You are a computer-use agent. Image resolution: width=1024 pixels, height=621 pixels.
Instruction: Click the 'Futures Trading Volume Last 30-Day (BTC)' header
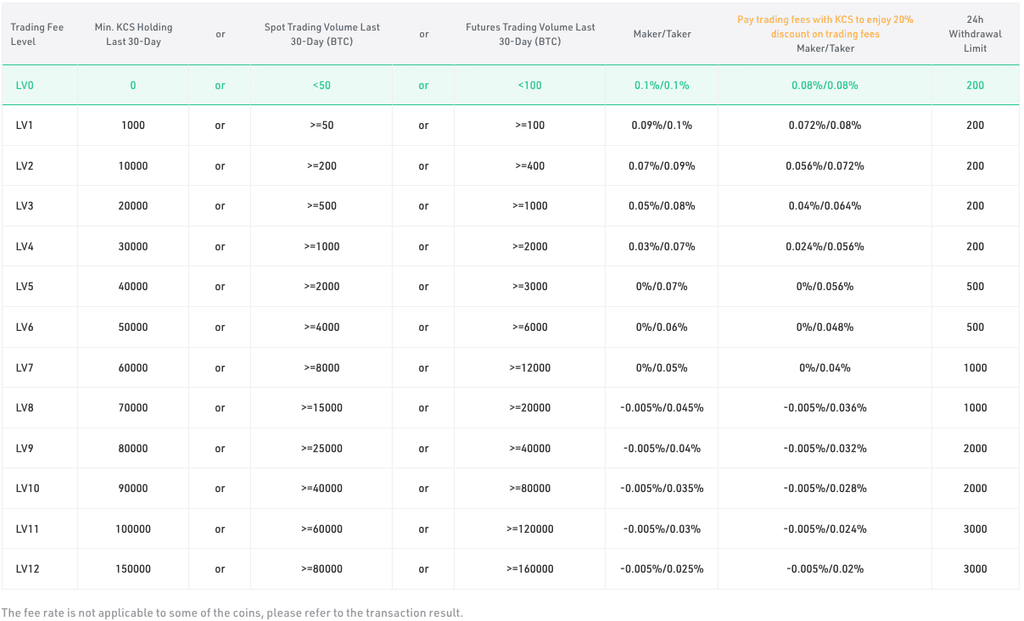tap(530, 35)
